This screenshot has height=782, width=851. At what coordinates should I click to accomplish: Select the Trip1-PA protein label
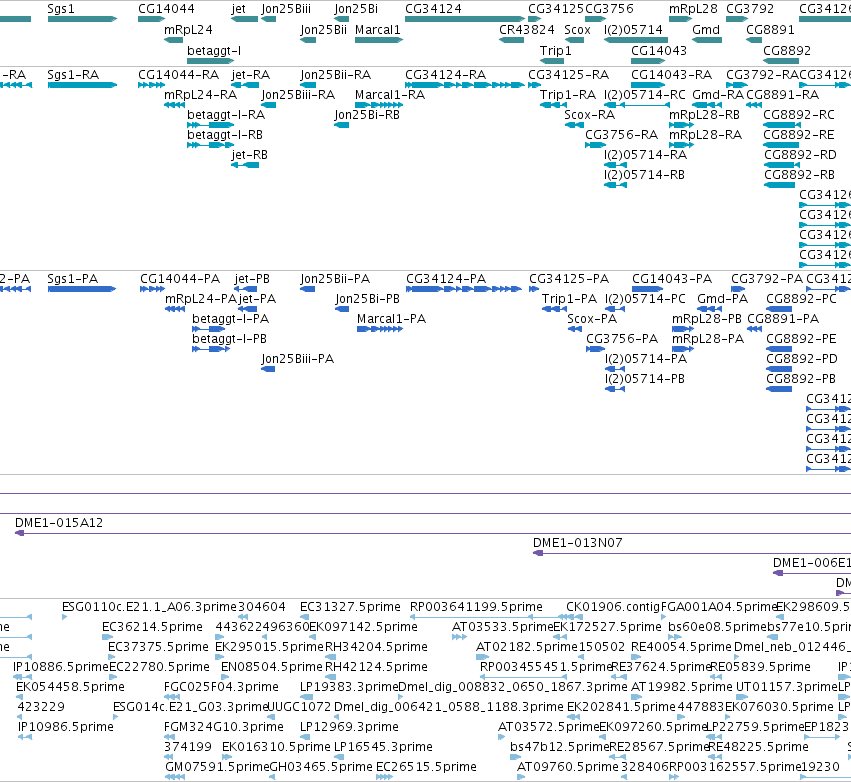[x=569, y=298]
